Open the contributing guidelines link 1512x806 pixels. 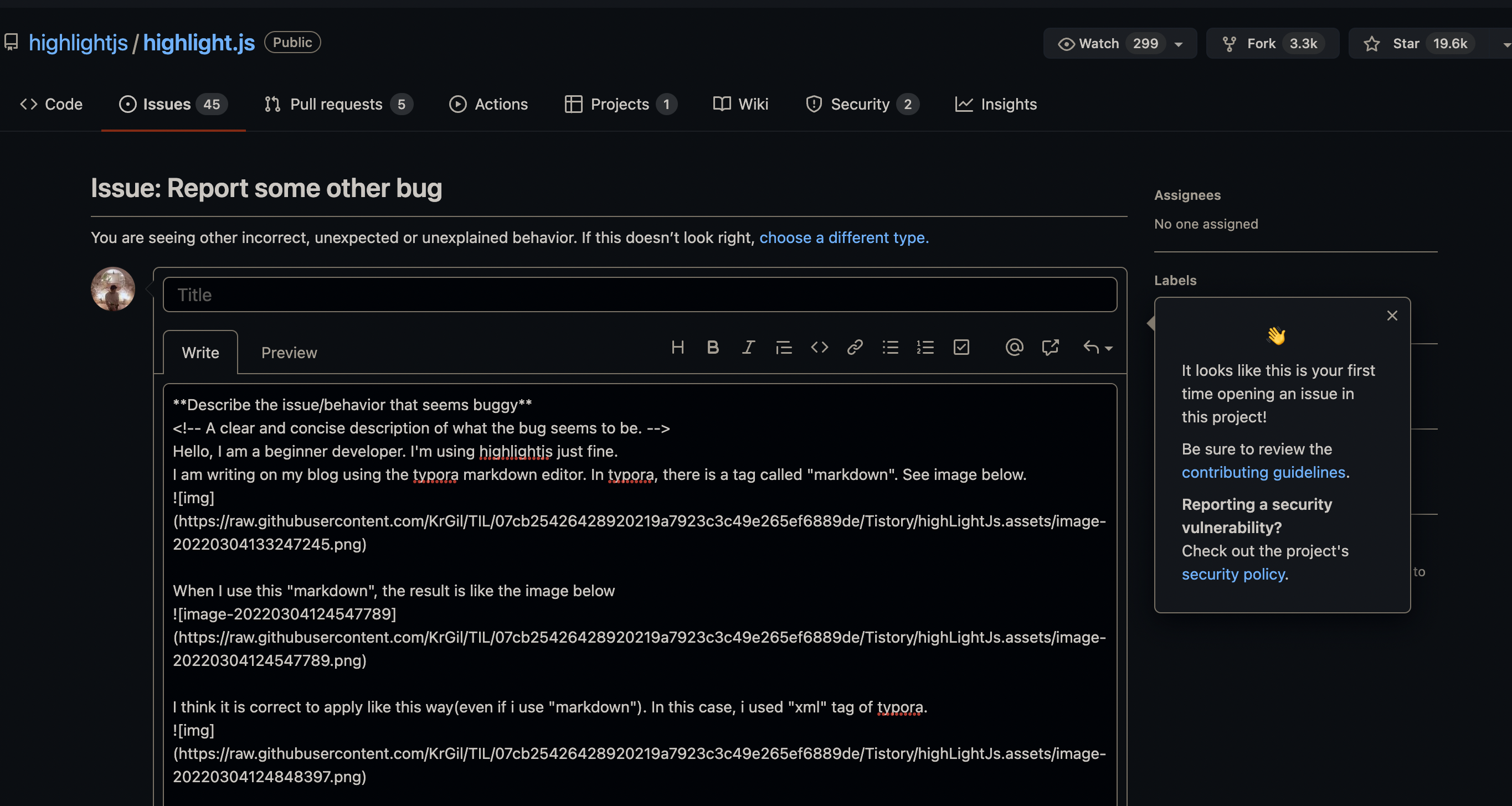[x=1263, y=472]
